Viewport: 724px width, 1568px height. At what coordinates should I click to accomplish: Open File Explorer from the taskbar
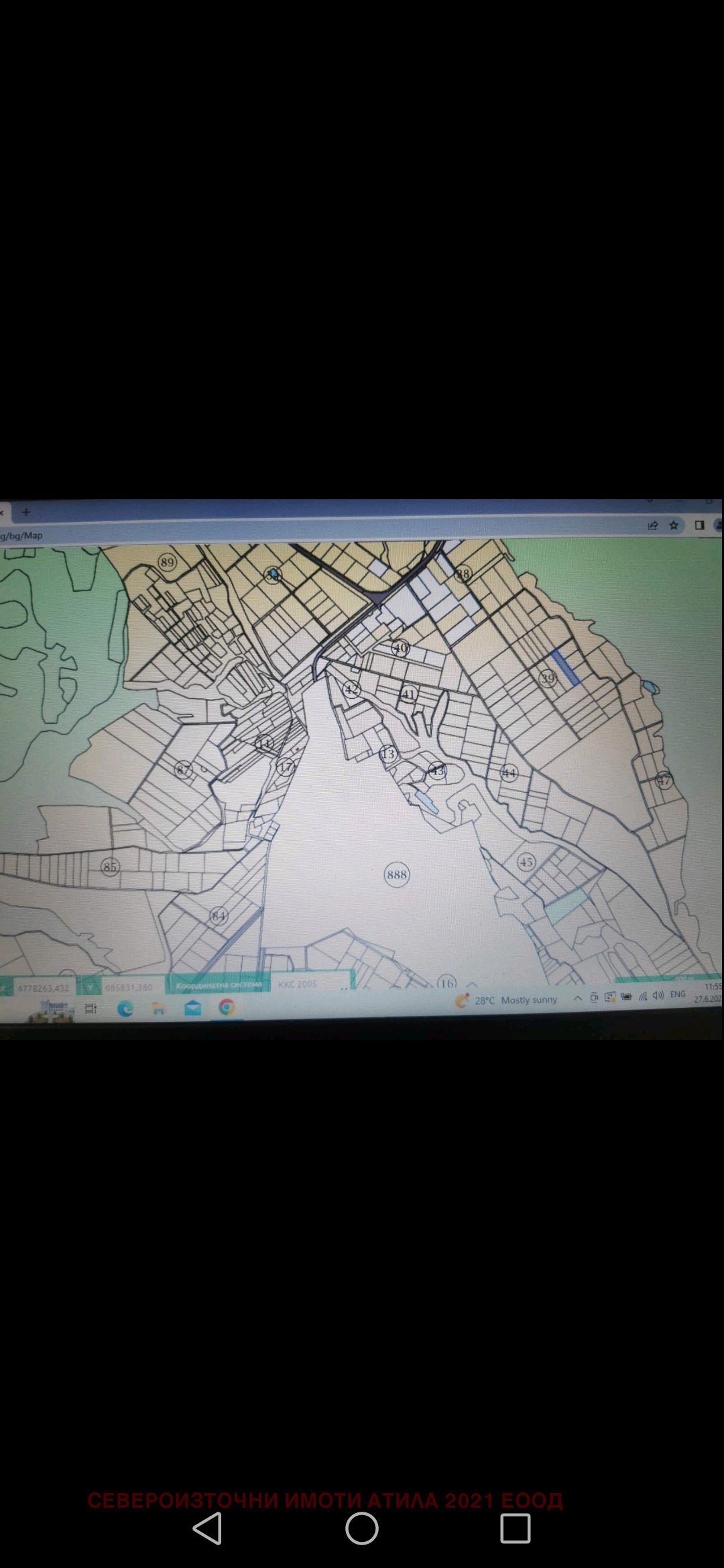[x=159, y=1008]
